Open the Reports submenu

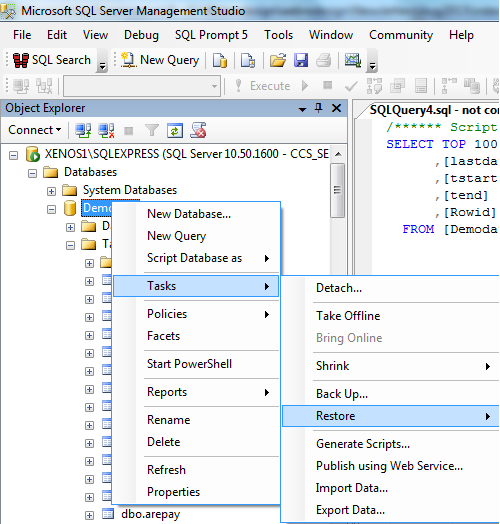(196, 392)
